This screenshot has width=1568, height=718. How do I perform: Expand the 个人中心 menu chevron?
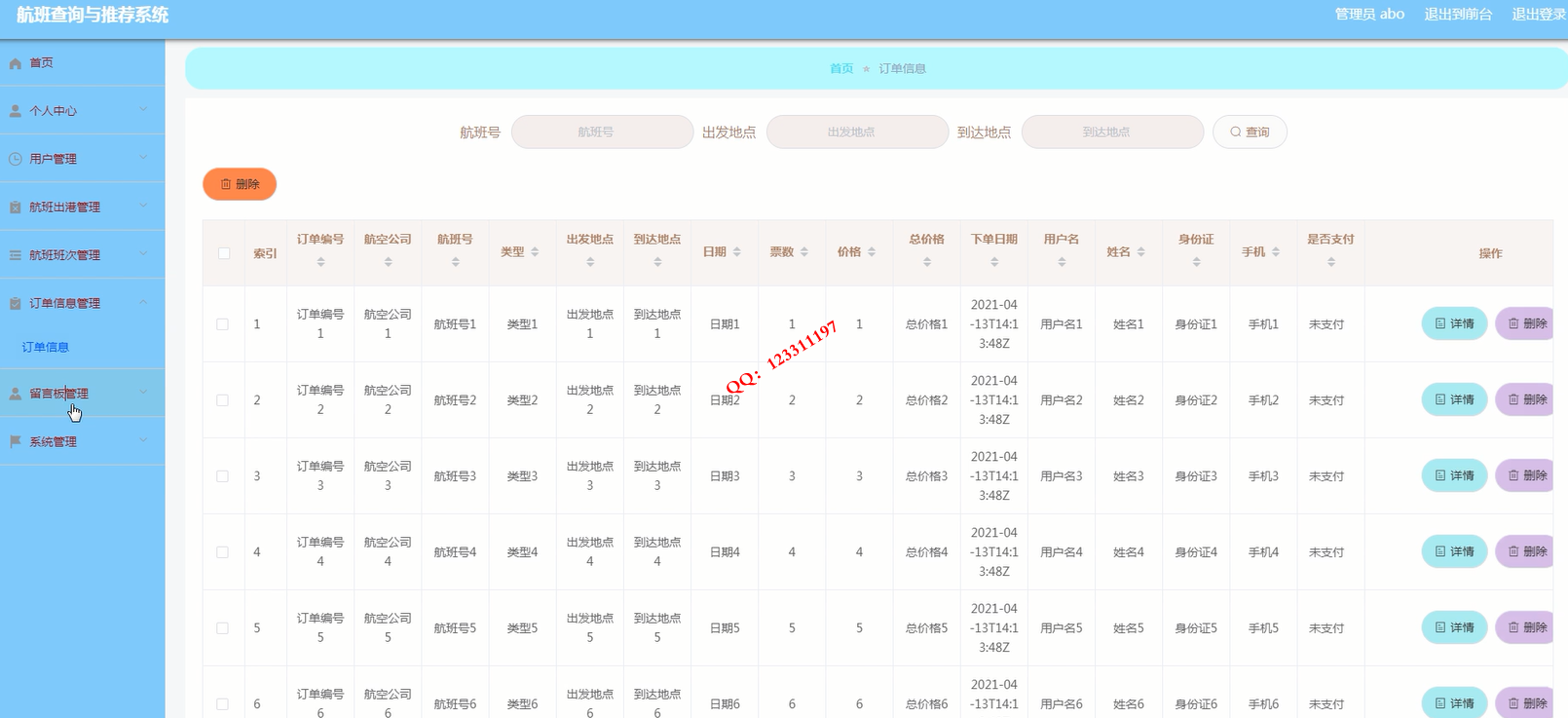(x=143, y=109)
